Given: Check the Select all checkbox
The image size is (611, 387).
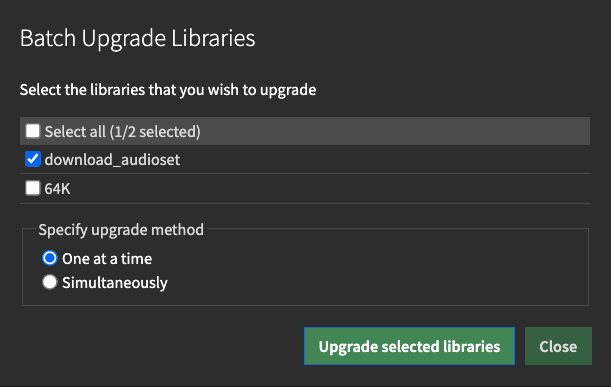Looking at the screenshot, I should coord(33,131).
